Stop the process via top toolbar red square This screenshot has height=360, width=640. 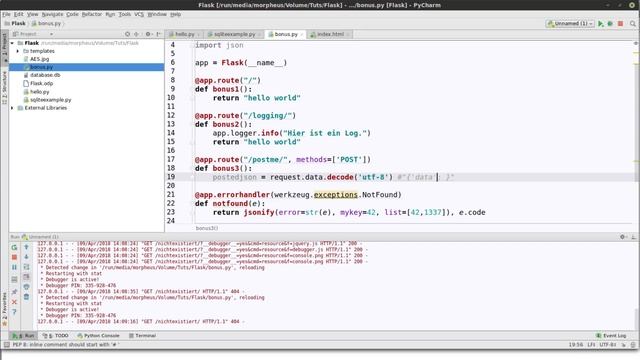[x=620, y=24]
